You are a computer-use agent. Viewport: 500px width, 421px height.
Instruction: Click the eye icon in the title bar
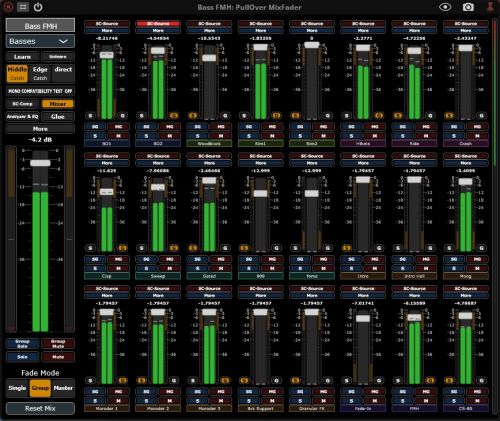(x=445, y=7)
